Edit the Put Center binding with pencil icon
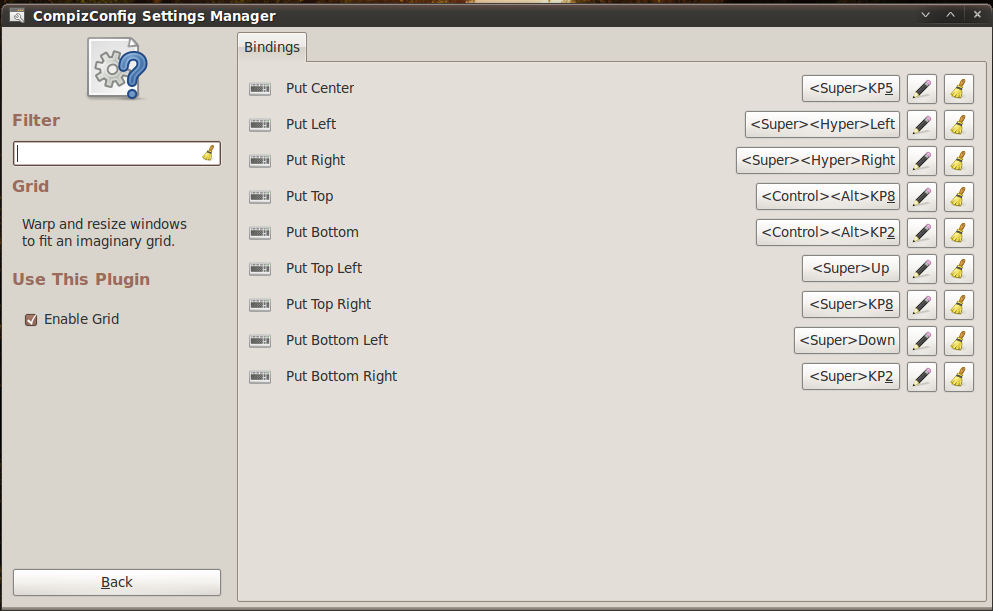Screen dimensions: 993x611 (x=921, y=89)
